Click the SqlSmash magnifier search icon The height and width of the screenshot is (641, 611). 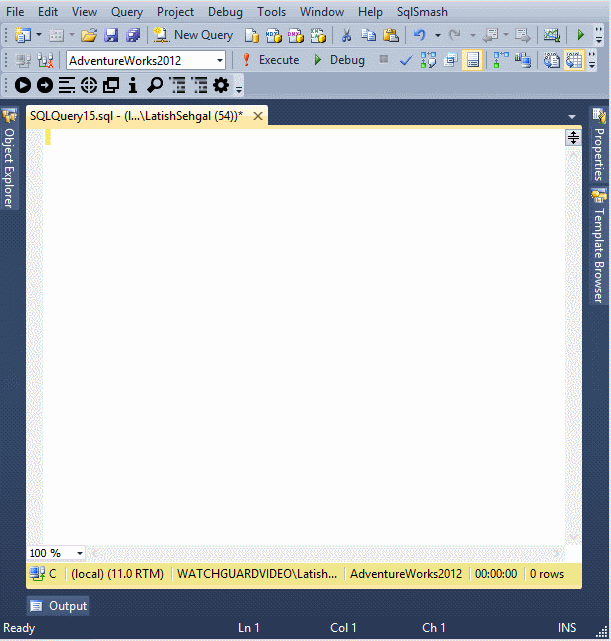pyautogui.click(x=155, y=85)
